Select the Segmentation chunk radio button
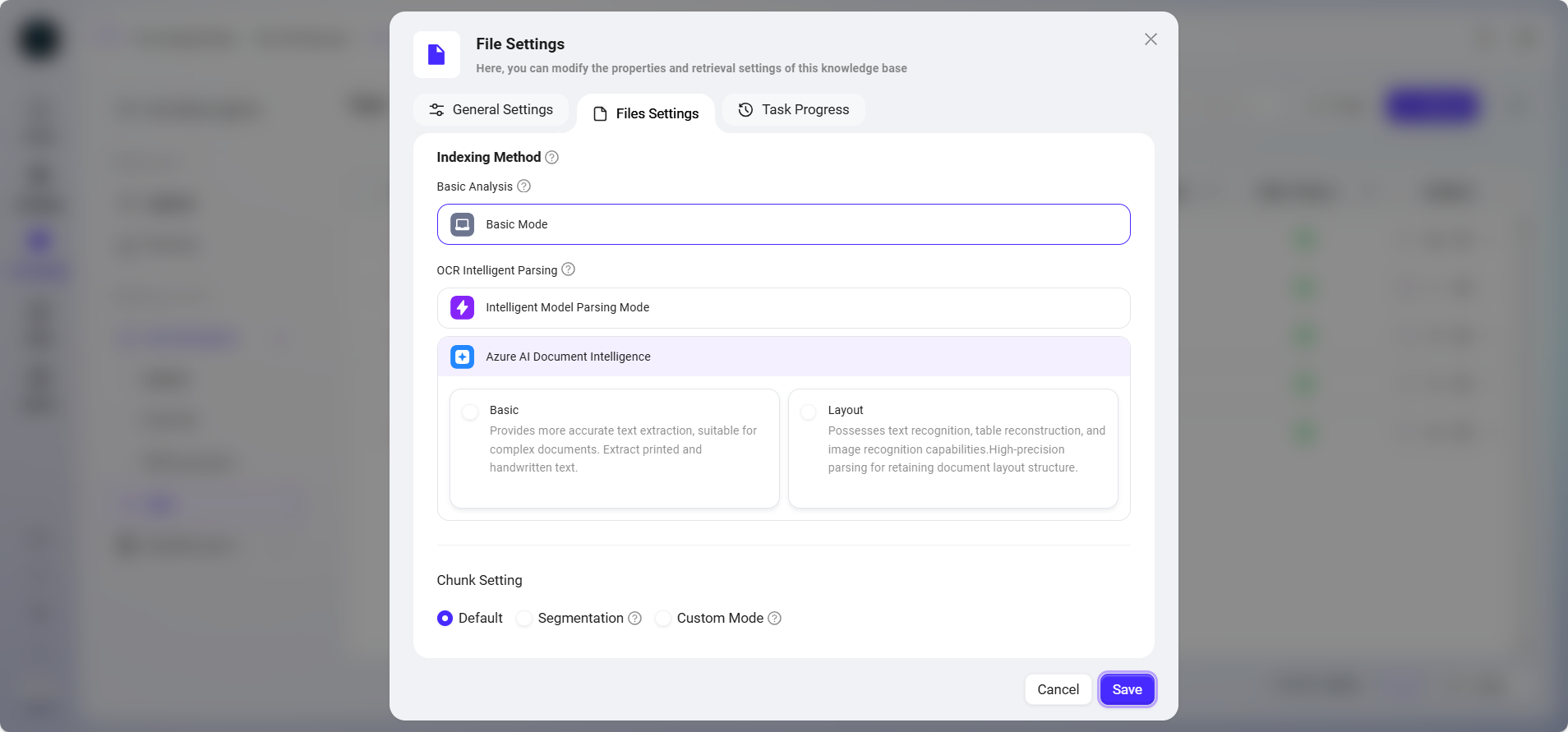Viewport: 1568px width, 732px height. point(524,619)
